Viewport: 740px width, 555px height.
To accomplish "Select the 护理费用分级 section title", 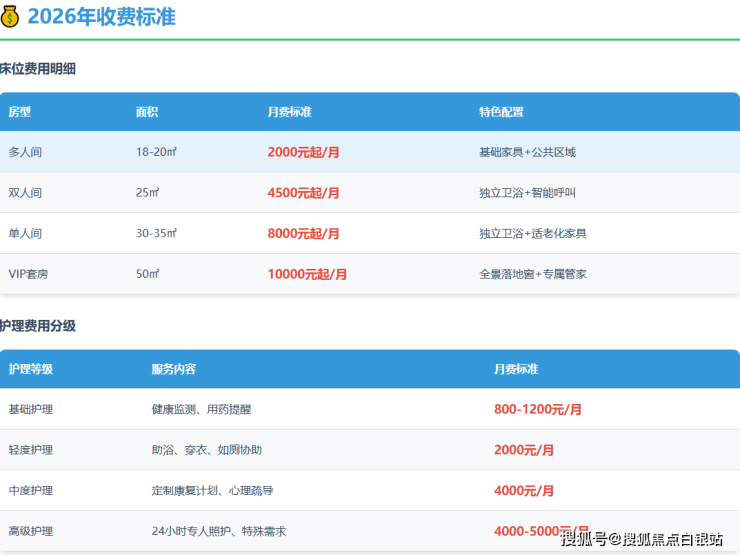I will tap(38, 326).
